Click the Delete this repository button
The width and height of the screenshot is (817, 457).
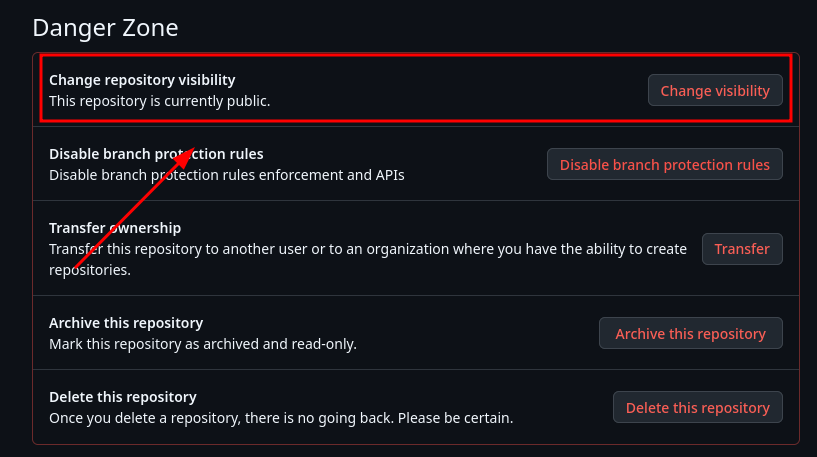[x=697, y=407]
